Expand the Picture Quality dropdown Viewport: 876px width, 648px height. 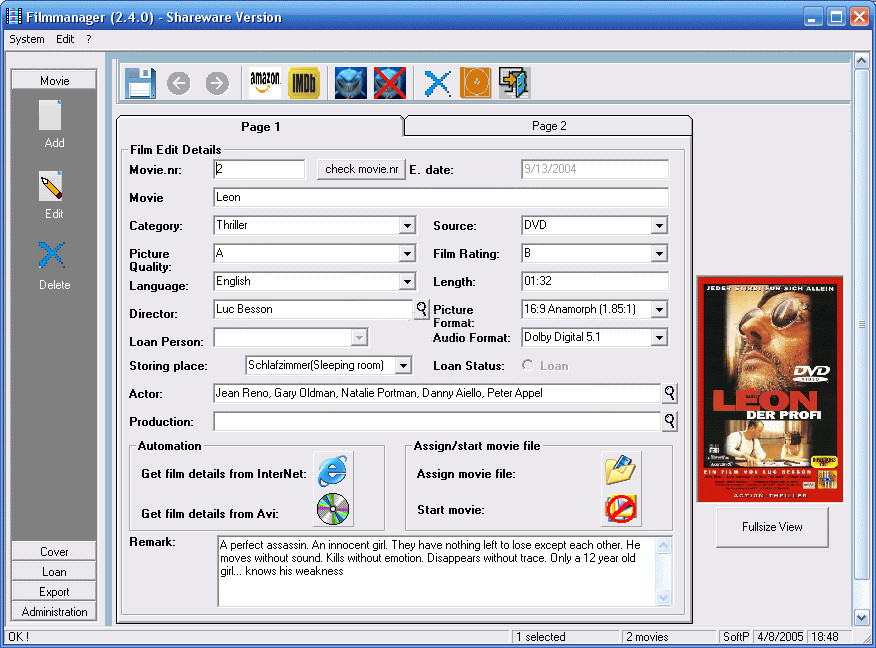click(x=407, y=254)
